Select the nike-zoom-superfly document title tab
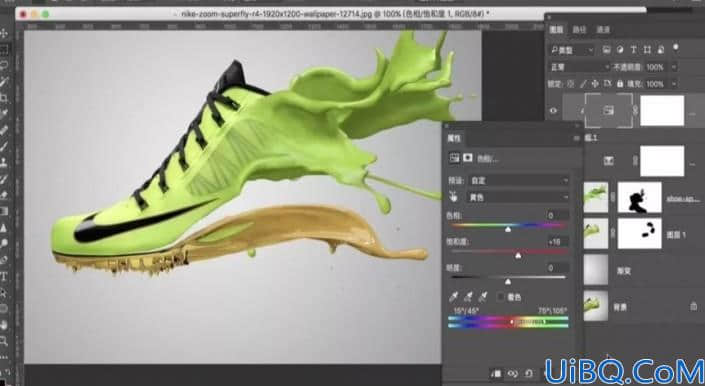Screen dimensions: 705x386 (x=335, y=14)
